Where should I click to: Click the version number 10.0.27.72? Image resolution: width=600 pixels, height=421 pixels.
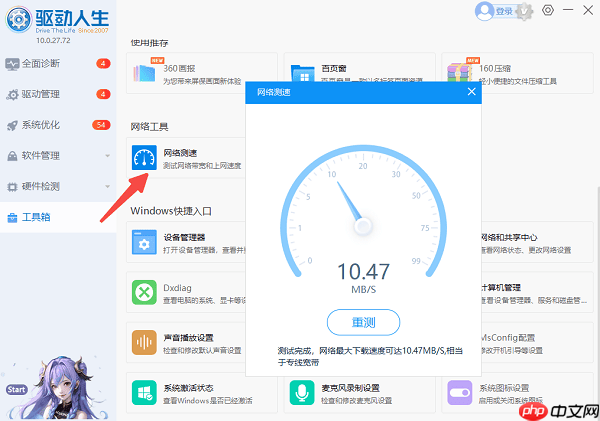(x=53, y=40)
